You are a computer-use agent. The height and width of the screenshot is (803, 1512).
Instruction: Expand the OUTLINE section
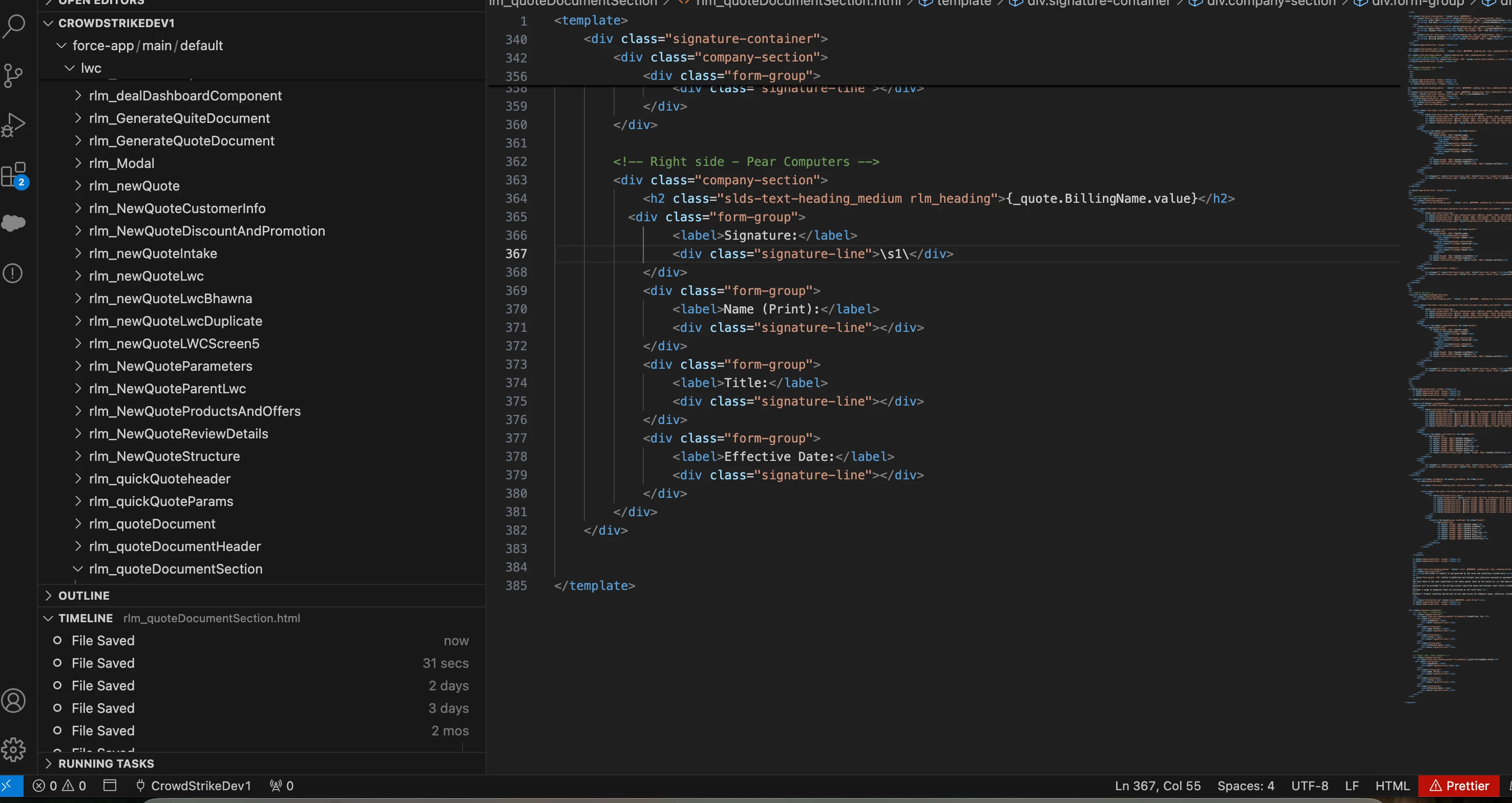tap(84, 596)
